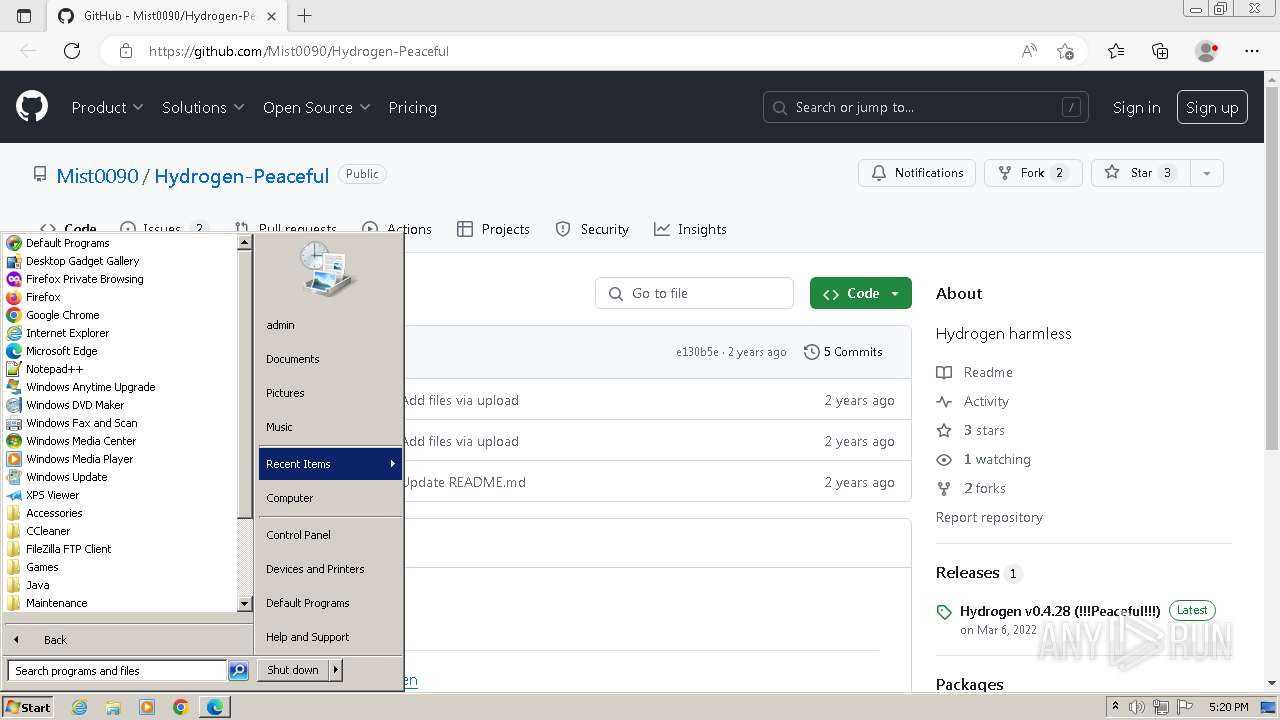The image size is (1280, 720).
Task: Click the browser address bar URL
Action: coord(299,51)
